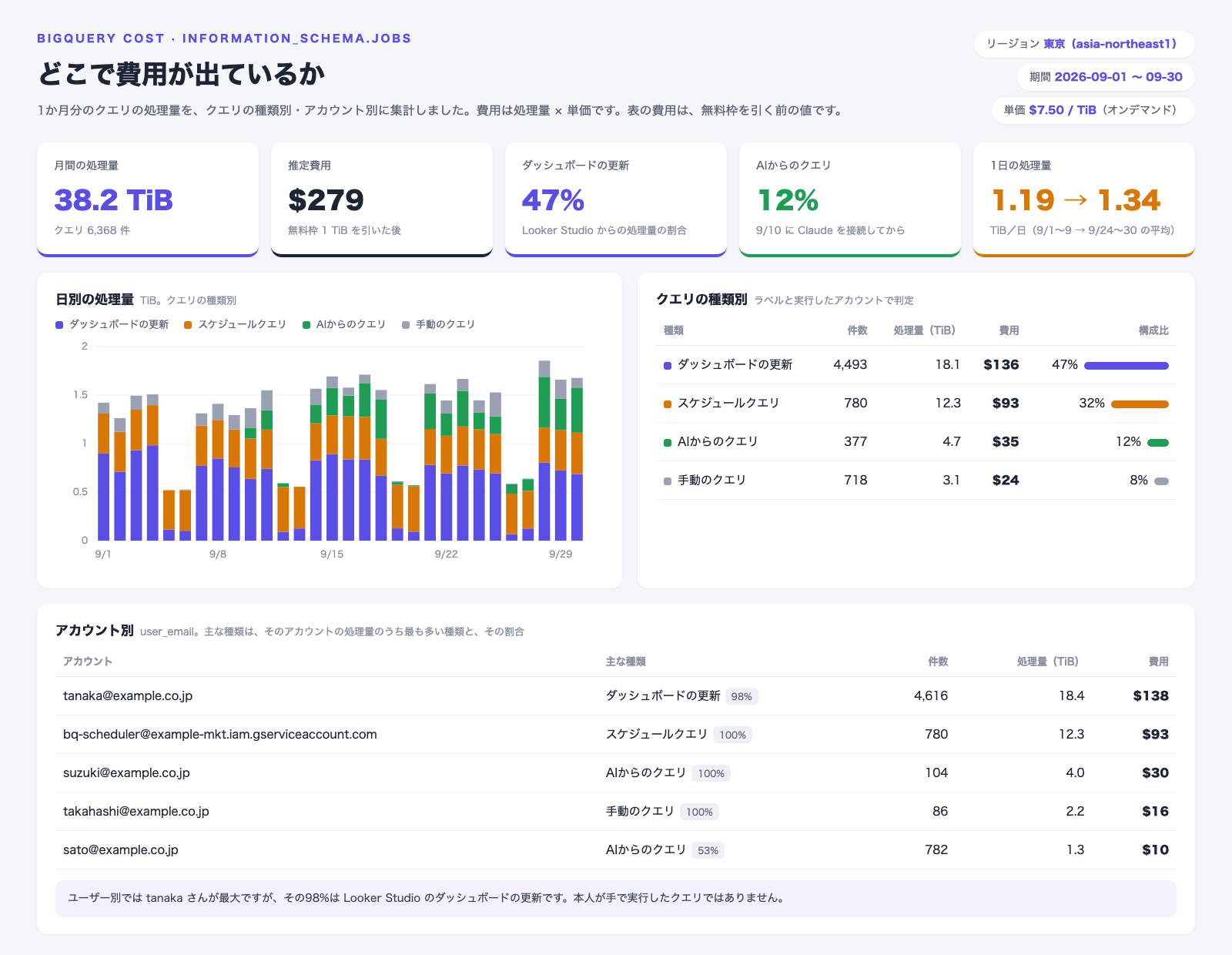Click the 100% badge in takahashi's row
This screenshot has width=1232, height=955.
(699, 813)
